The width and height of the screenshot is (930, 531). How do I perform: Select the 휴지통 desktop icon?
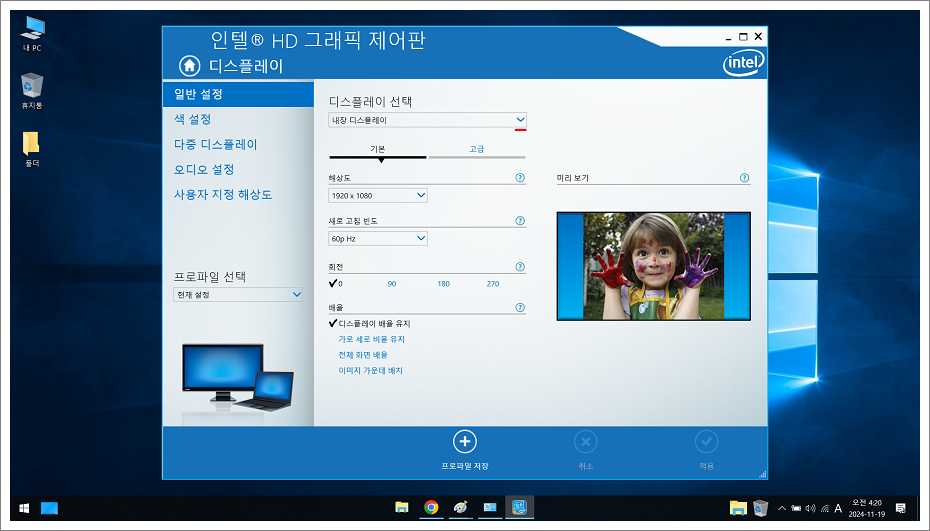pyautogui.click(x=32, y=91)
